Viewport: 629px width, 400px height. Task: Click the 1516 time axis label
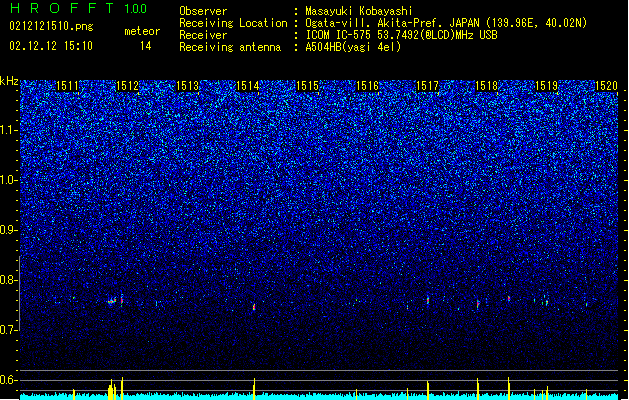click(x=367, y=86)
